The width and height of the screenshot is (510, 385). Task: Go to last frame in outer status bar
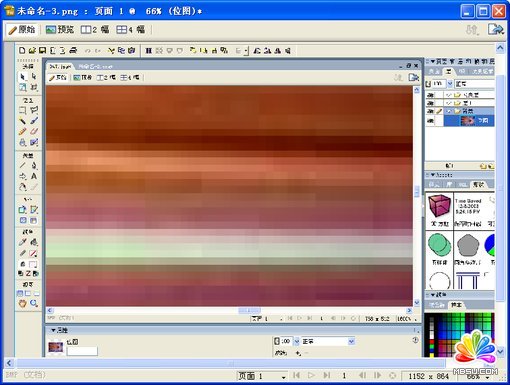point(327,376)
